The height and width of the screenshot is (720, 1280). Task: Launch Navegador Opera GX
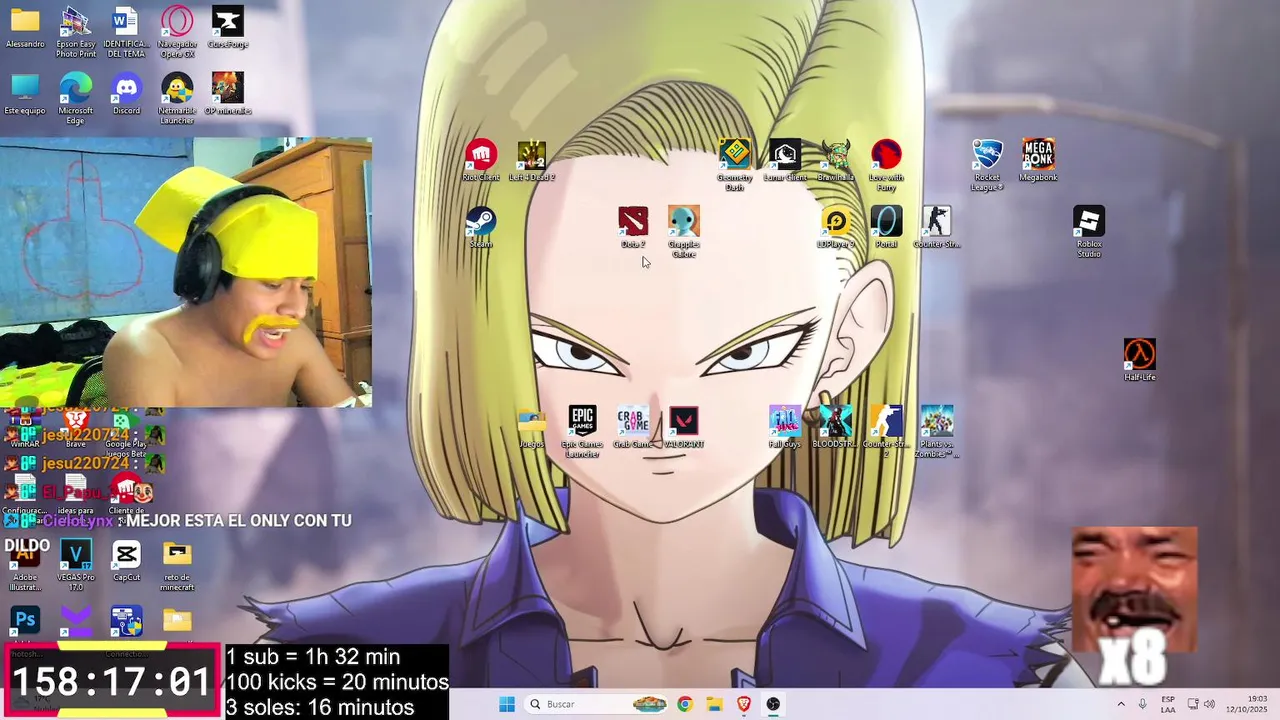pyautogui.click(x=177, y=32)
